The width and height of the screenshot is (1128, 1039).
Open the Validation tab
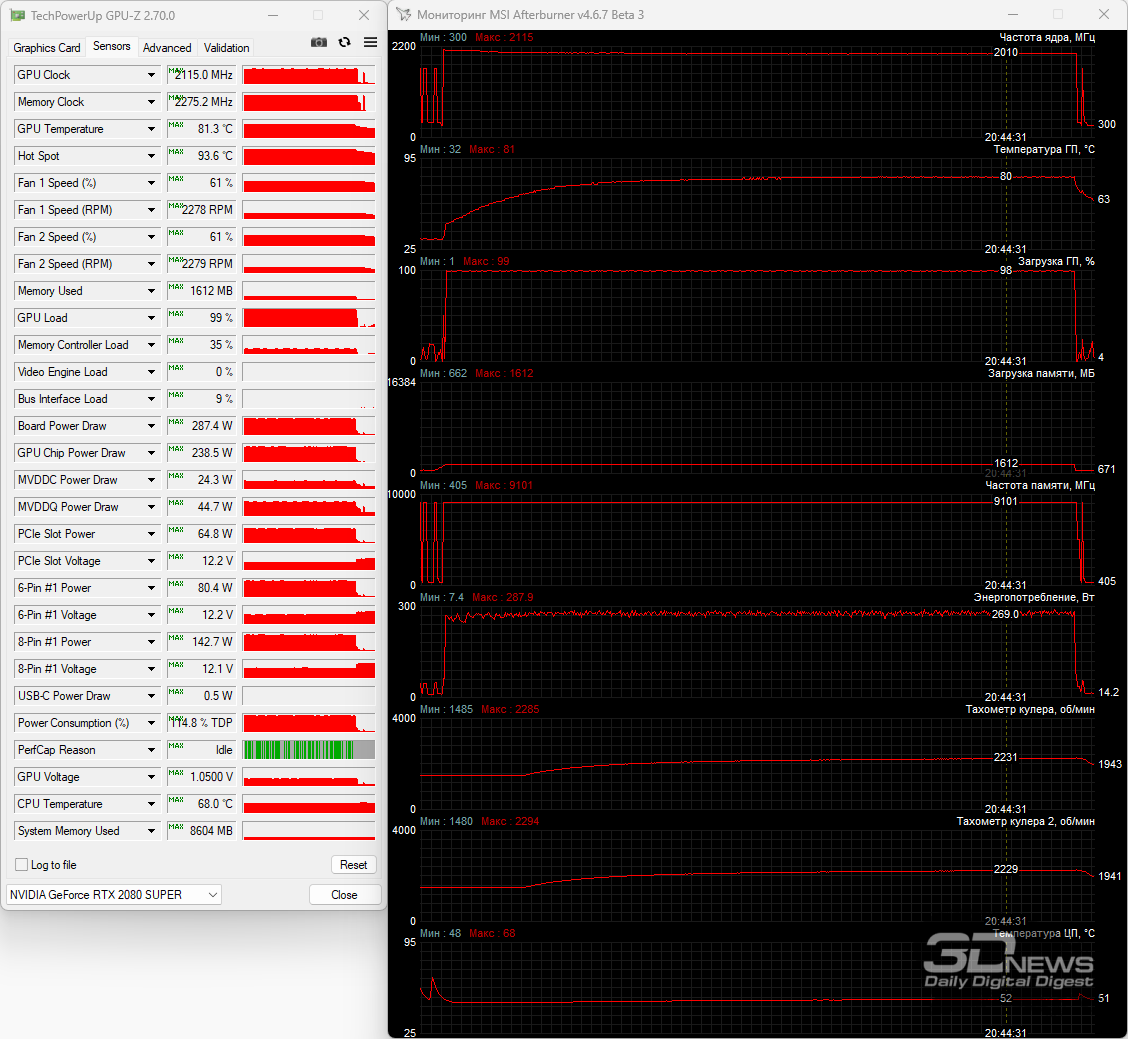(x=226, y=47)
